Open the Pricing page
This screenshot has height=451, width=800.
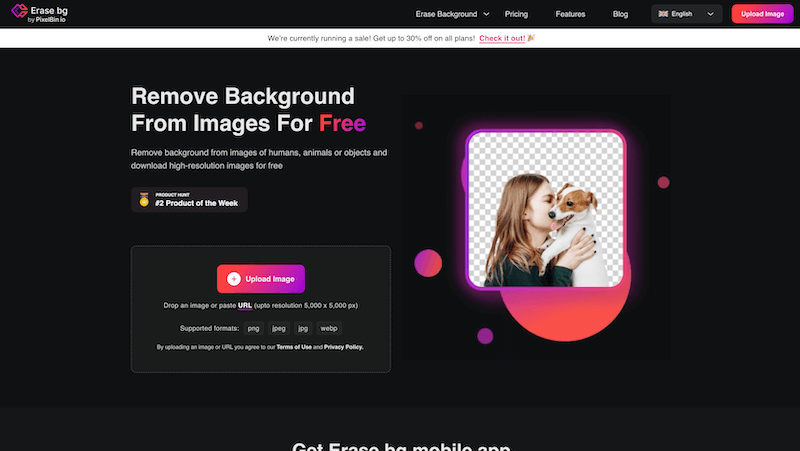516,15
